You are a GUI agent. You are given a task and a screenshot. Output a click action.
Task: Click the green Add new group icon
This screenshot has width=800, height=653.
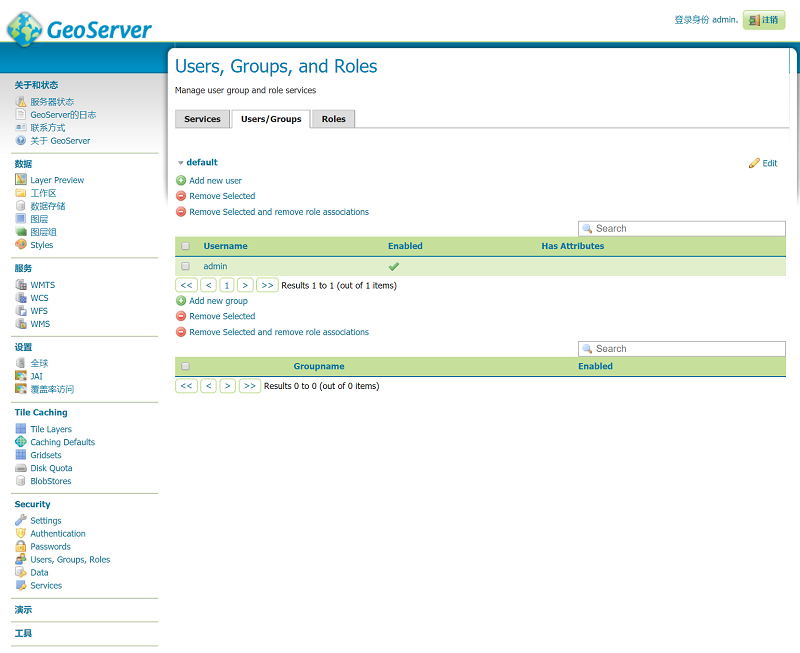[x=181, y=301]
